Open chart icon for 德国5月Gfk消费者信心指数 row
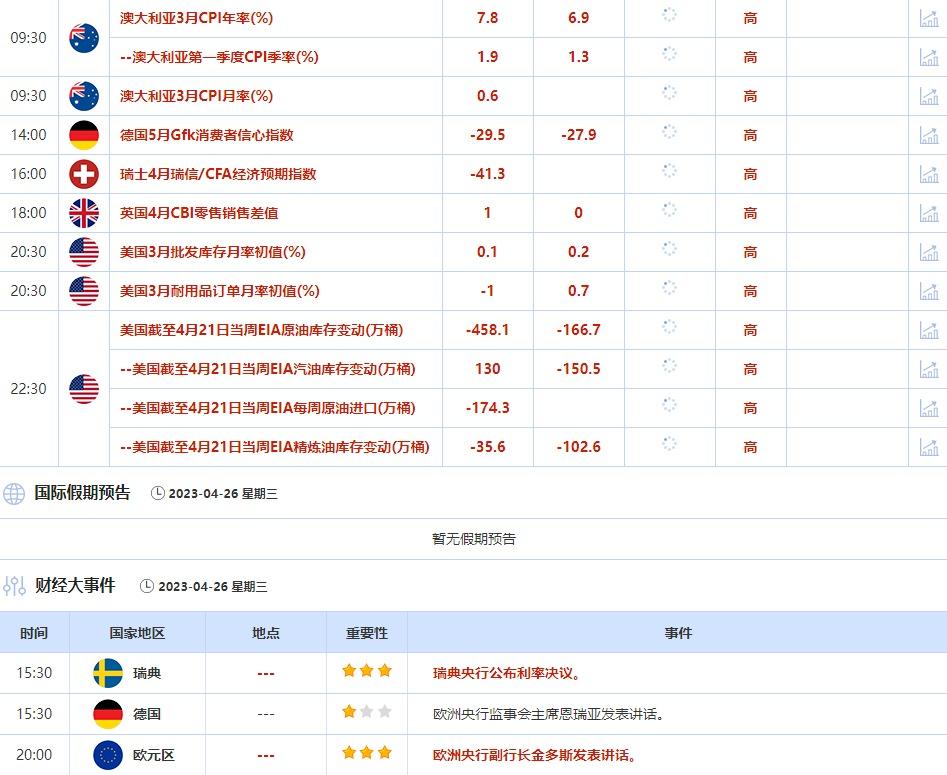The height and width of the screenshot is (775, 947). point(929,135)
